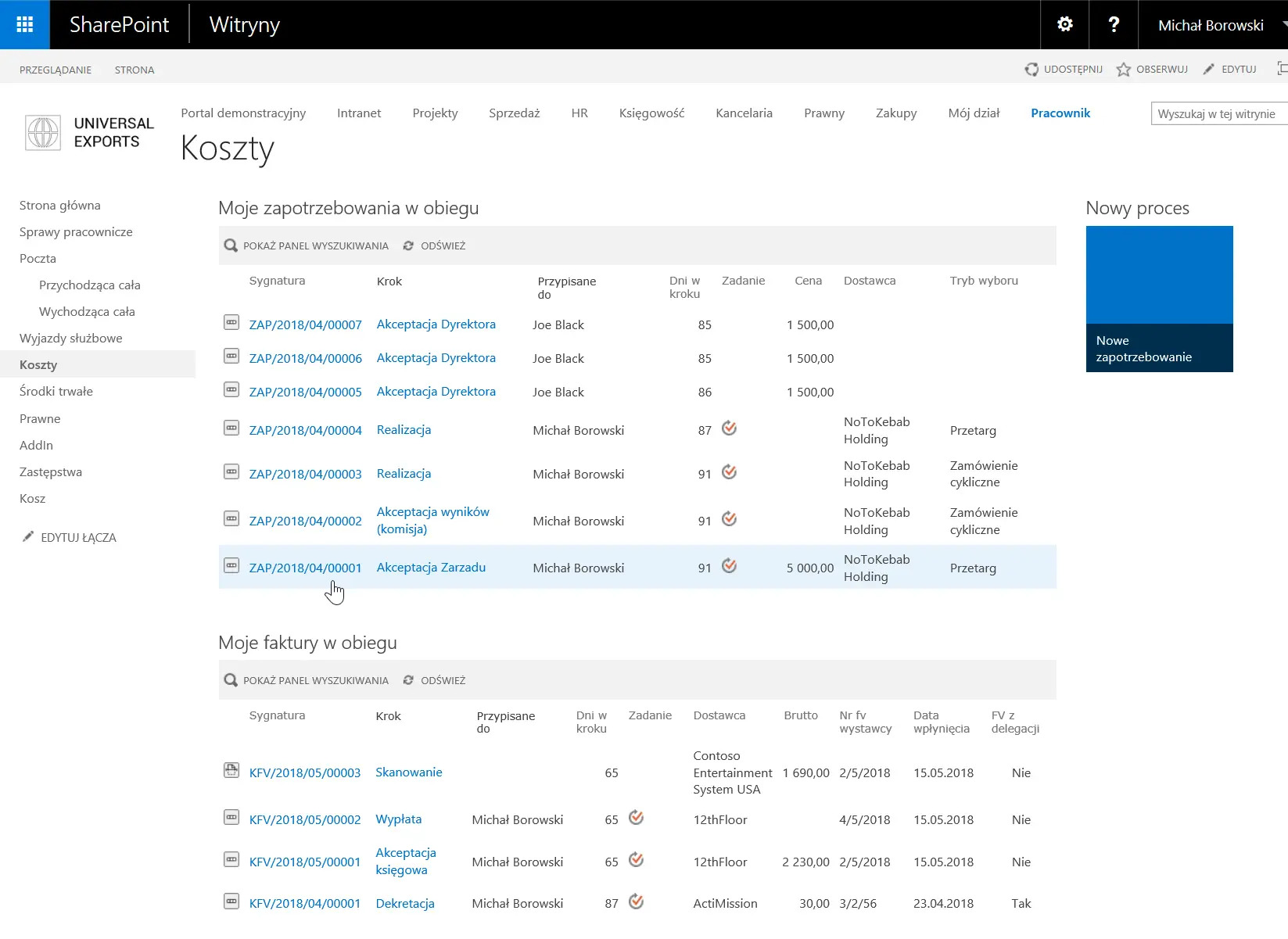Click Joe Black in ZAP/2018/04/00007 row
Screen dimensions: 1288x939
(x=558, y=325)
